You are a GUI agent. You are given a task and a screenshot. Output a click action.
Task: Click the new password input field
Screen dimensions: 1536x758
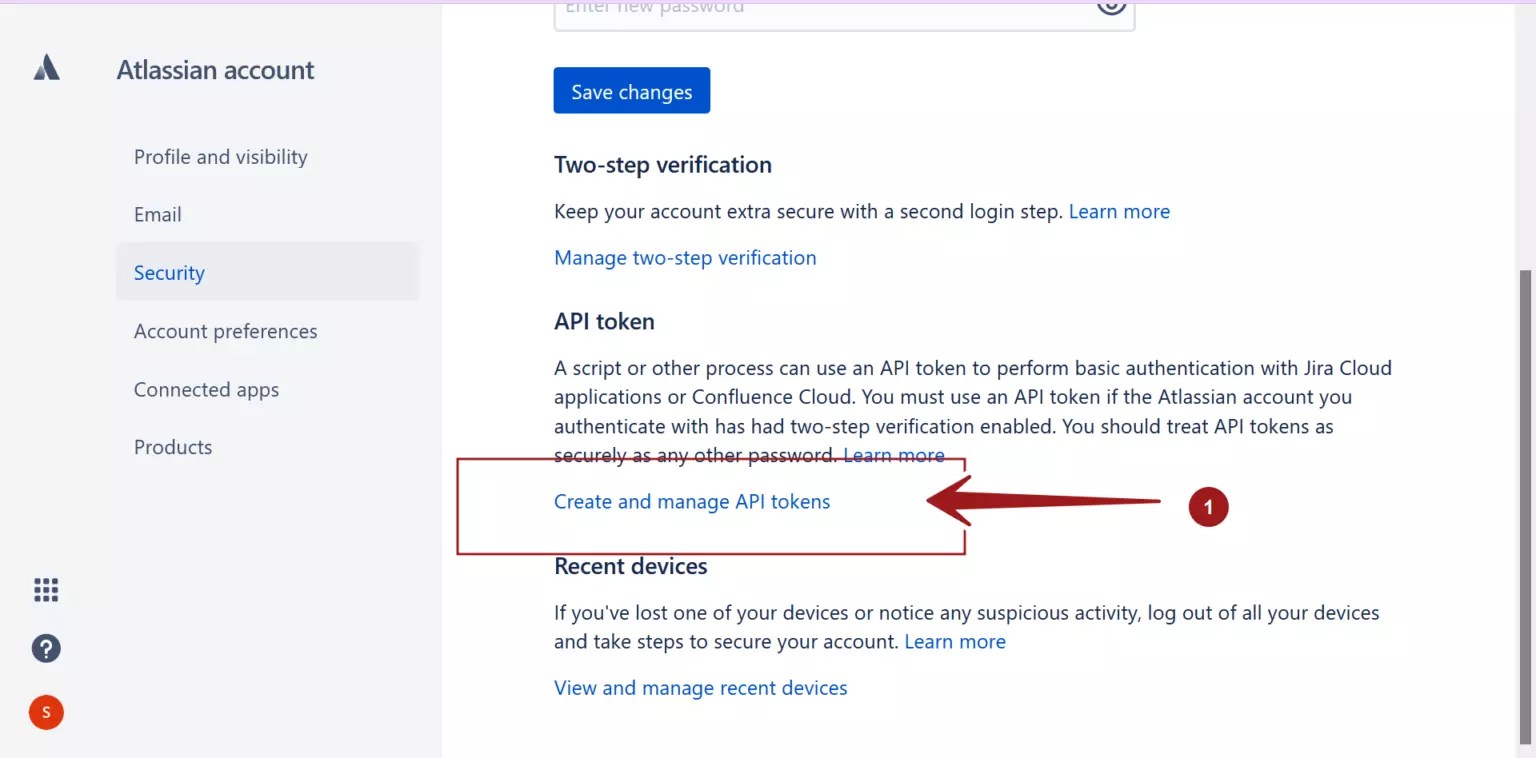843,10
